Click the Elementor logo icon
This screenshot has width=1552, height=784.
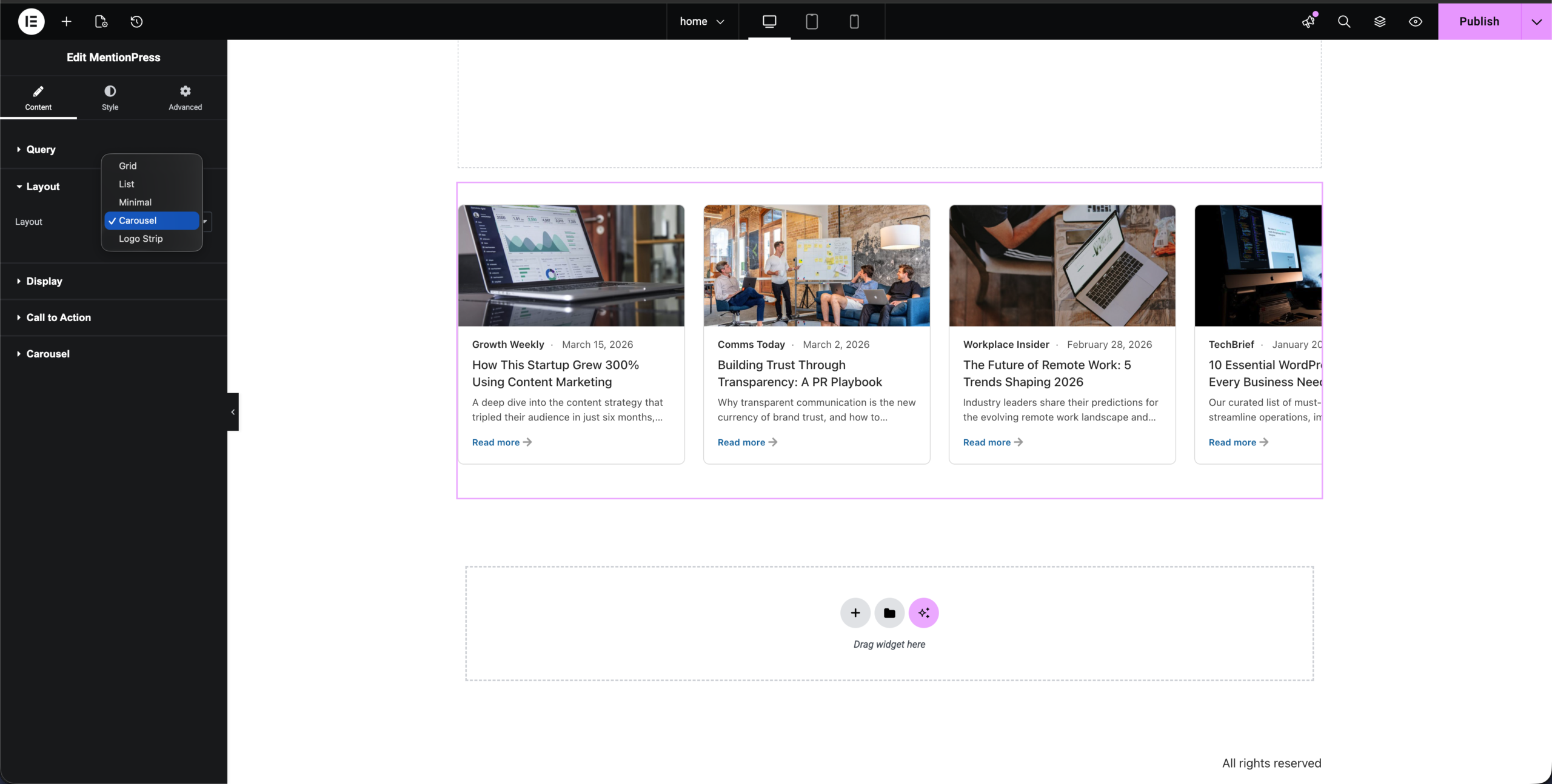tap(31, 22)
